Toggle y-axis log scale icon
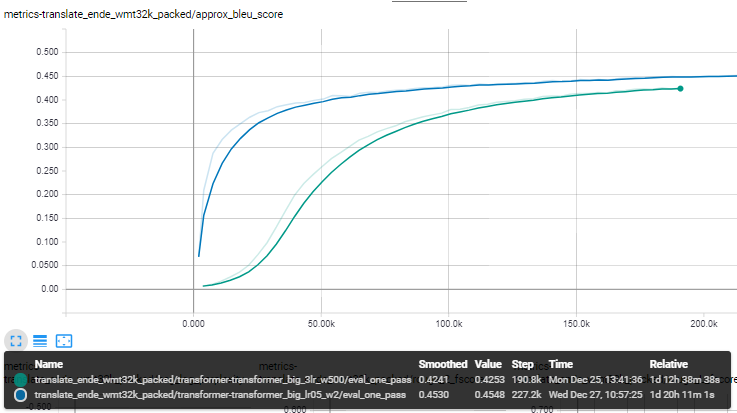The height and width of the screenshot is (413, 737). click(x=40, y=341)
